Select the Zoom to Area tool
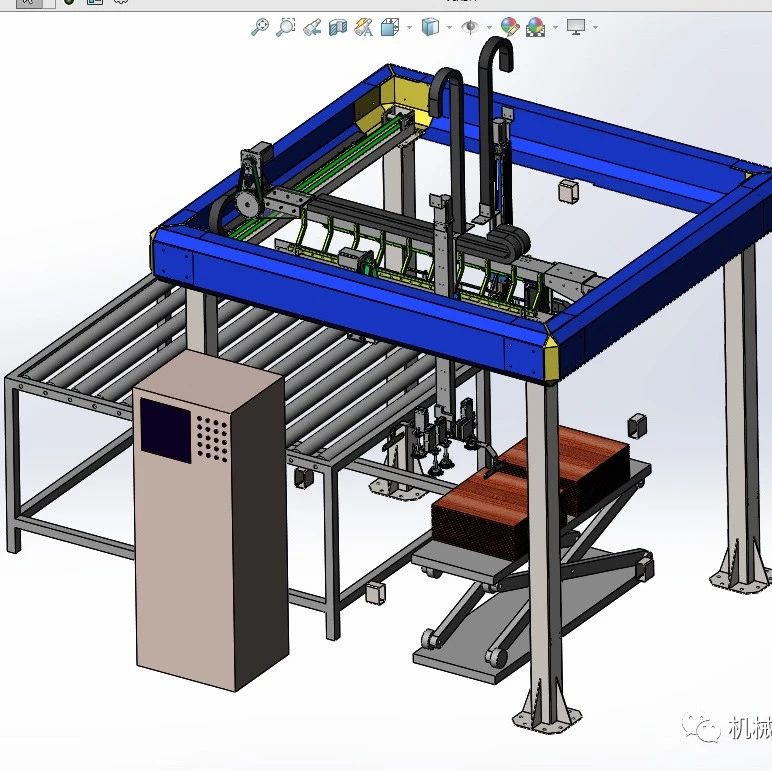 [x=286, y=27]
